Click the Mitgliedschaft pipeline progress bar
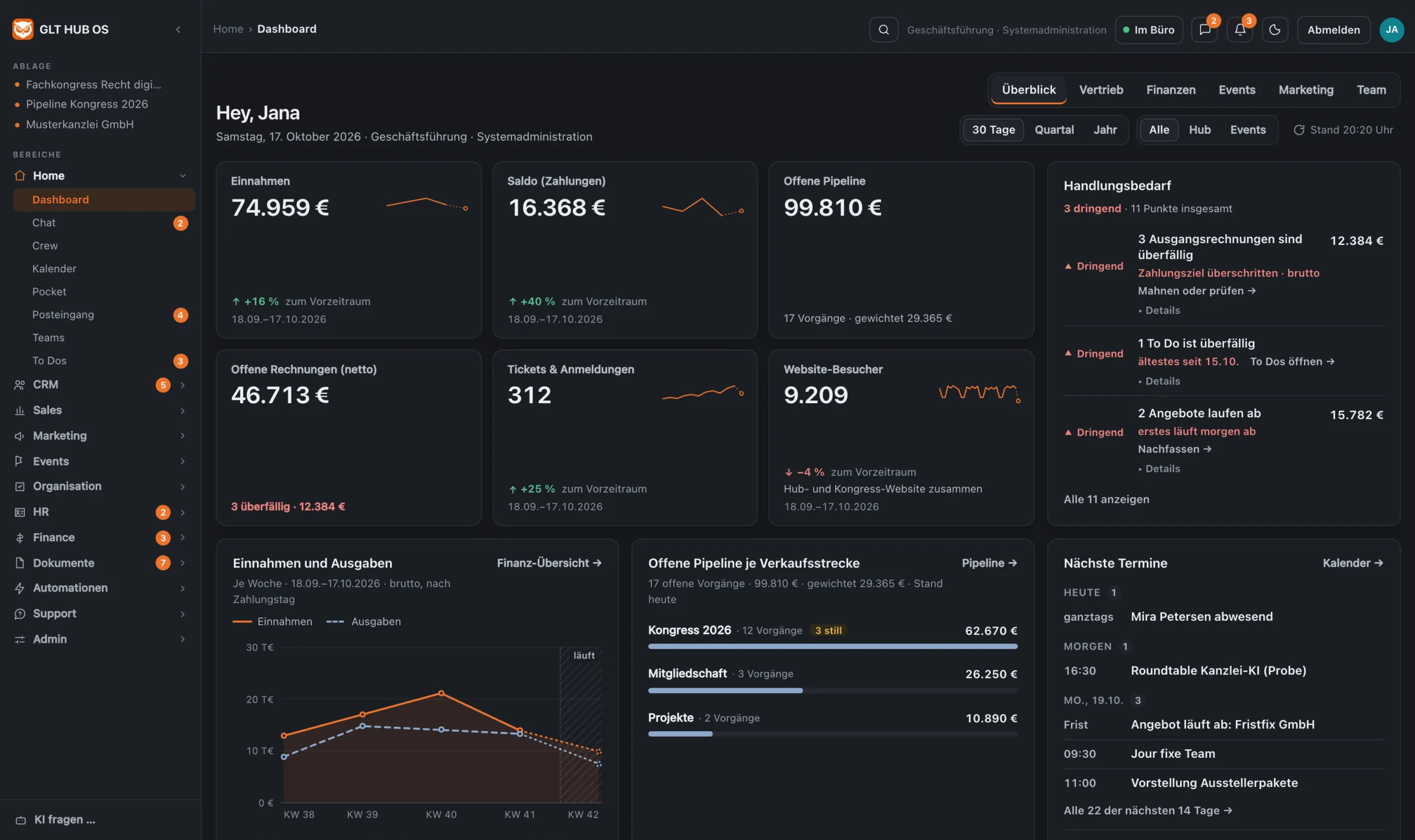 coord(832,690)
